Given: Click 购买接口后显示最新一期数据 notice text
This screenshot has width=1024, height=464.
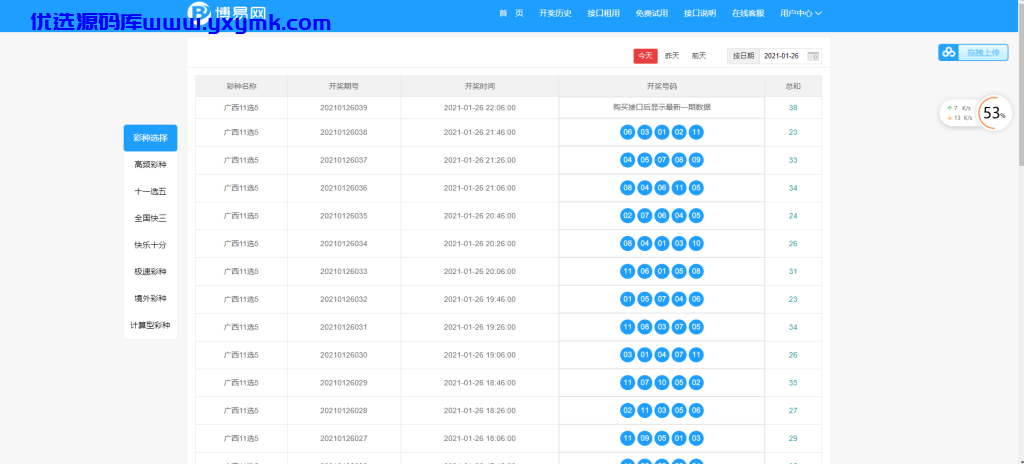Looking at the screenshot, I should tap(662, 107).
